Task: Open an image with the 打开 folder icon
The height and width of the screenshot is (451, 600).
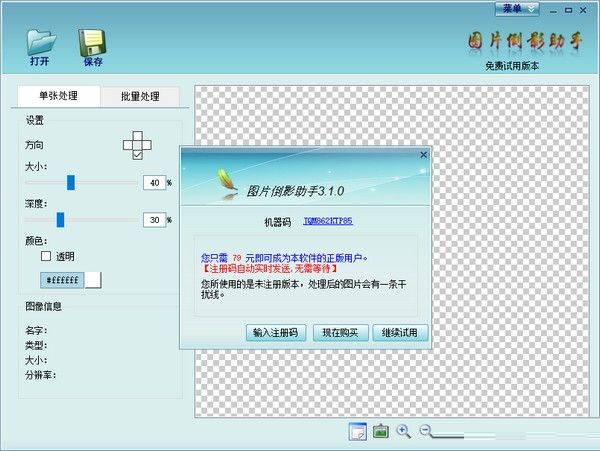Action: click(41, 47)
